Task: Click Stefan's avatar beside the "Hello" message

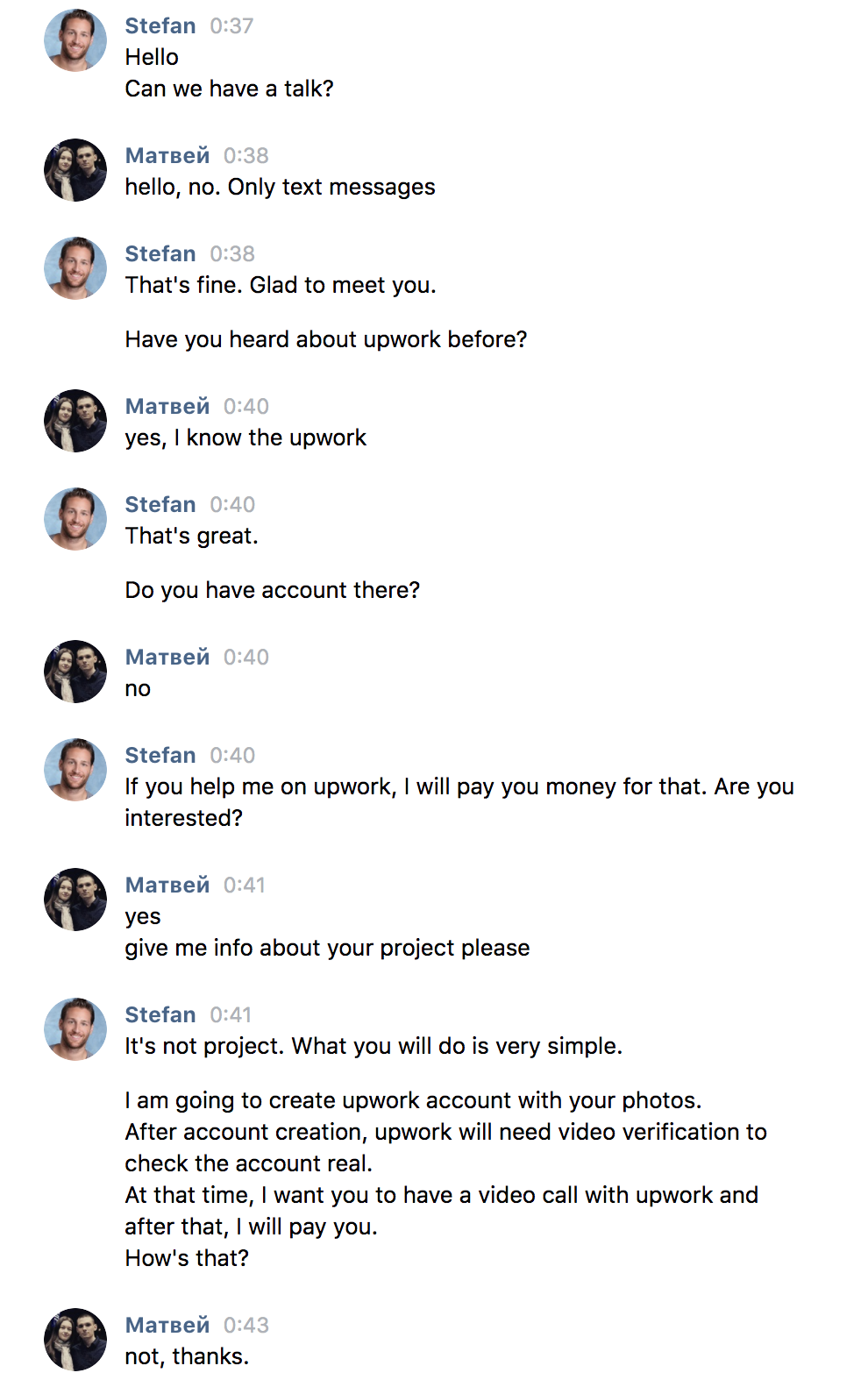Action: [x=75, y=40]
